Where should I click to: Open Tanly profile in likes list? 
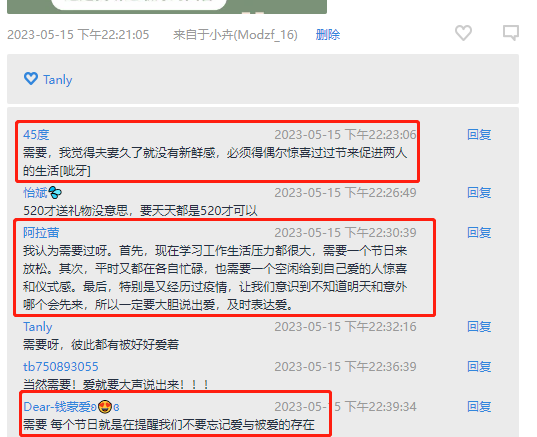click(x=58, y=80)
